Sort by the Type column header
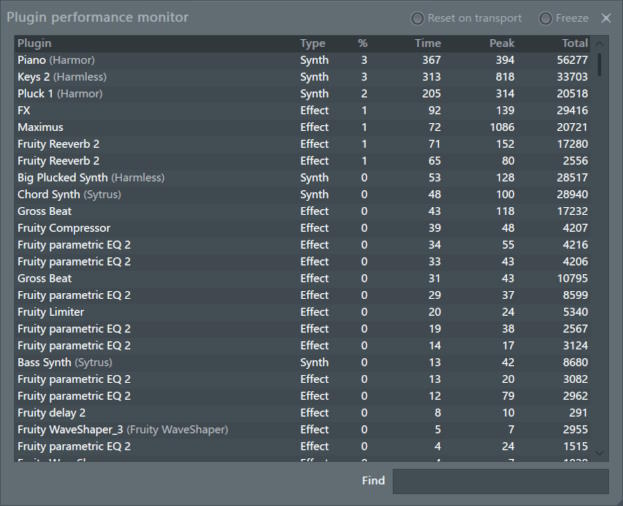 (x=312, y=43)
